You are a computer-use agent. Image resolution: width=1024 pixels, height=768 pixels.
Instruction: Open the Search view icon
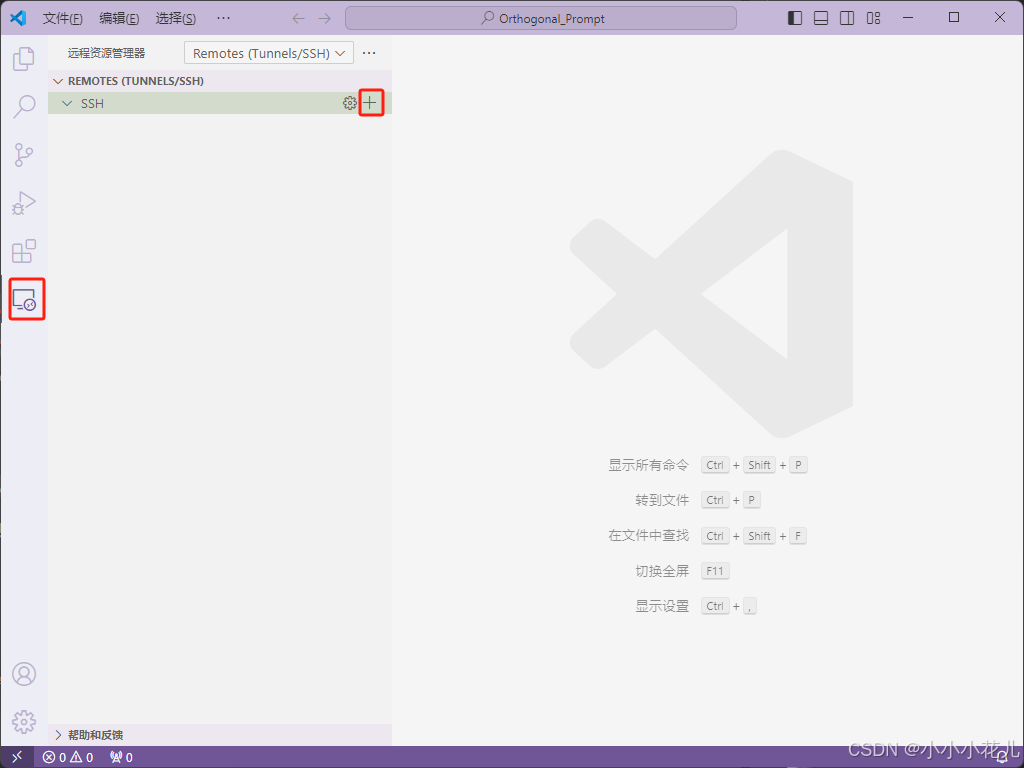(x=24, y=106)
